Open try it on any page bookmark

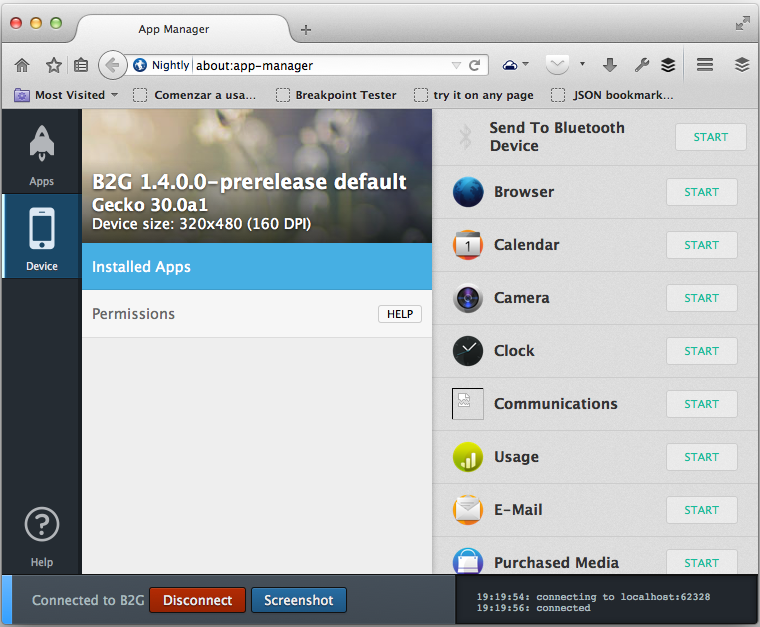click(474, 95)
